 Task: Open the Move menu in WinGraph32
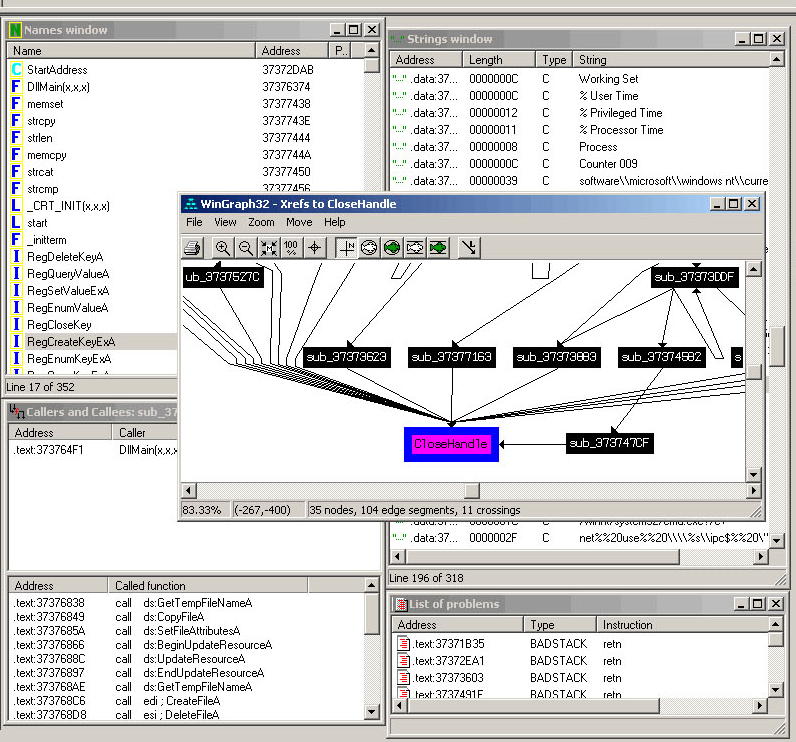[x=299, y=222]
